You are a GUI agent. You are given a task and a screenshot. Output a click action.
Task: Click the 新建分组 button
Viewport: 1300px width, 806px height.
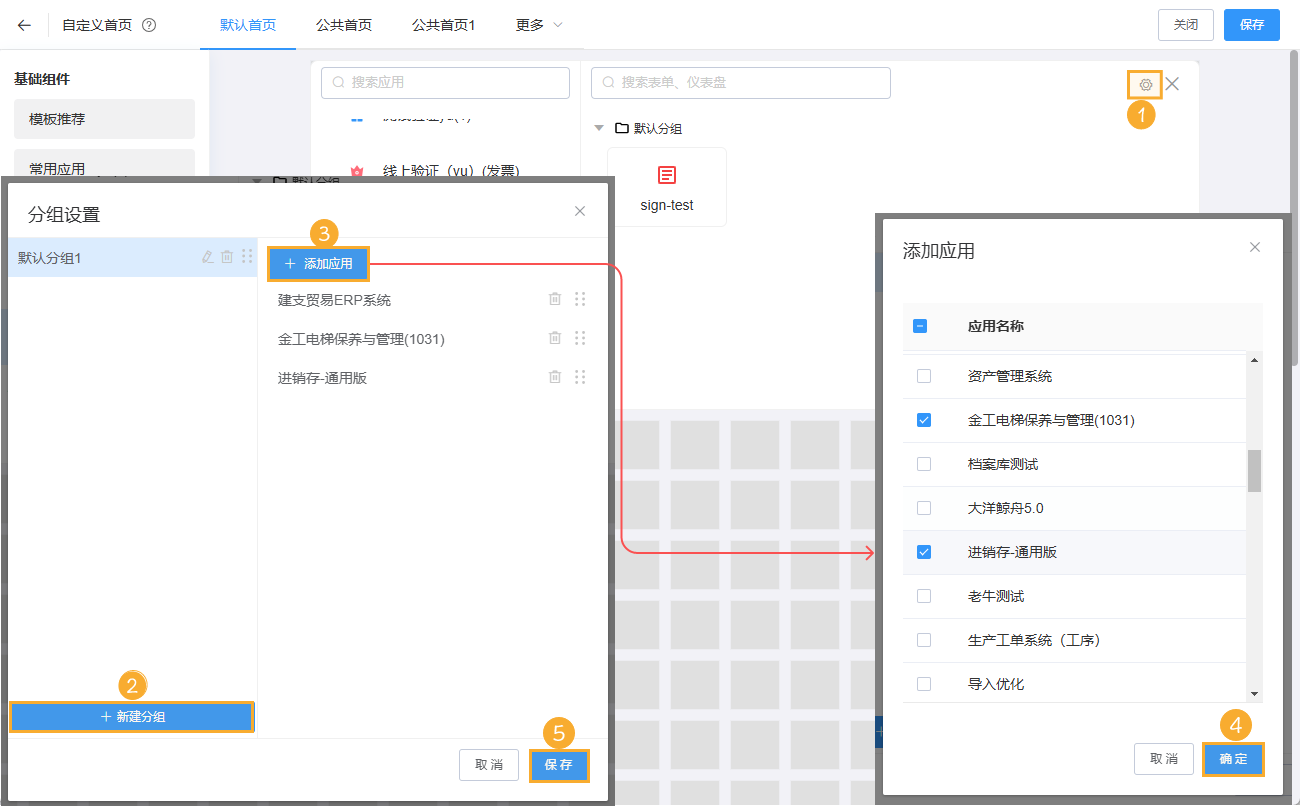point(131,716)
